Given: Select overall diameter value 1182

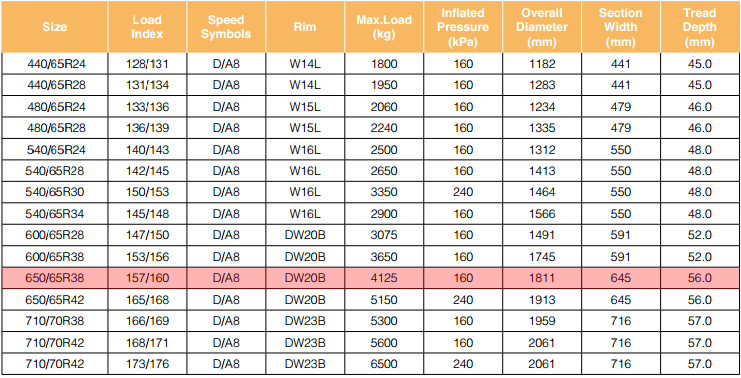Looking at the screenshot, I should pyautogui.click(x=542, y=64).
